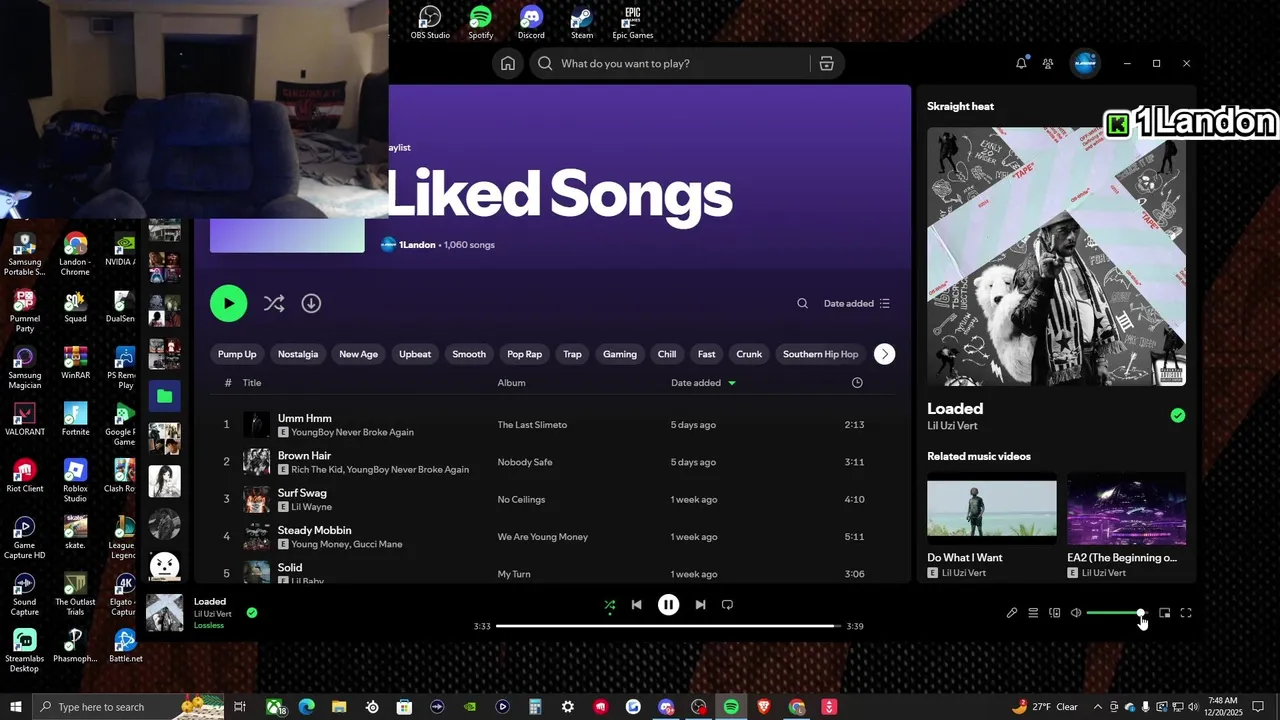Screen dimensions: 1280x720
Task: Filter by the Smooth chip
Action: [469, 354]
